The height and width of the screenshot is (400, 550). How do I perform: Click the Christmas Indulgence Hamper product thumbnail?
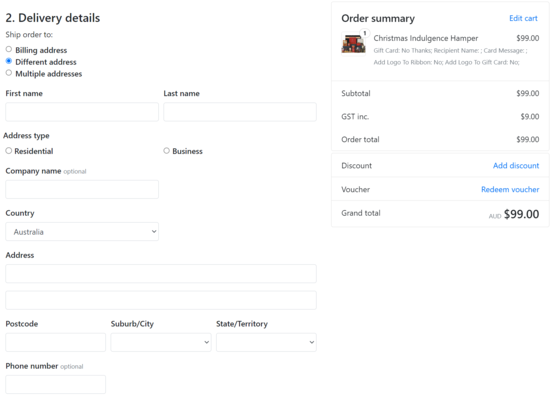pos(354,44)
